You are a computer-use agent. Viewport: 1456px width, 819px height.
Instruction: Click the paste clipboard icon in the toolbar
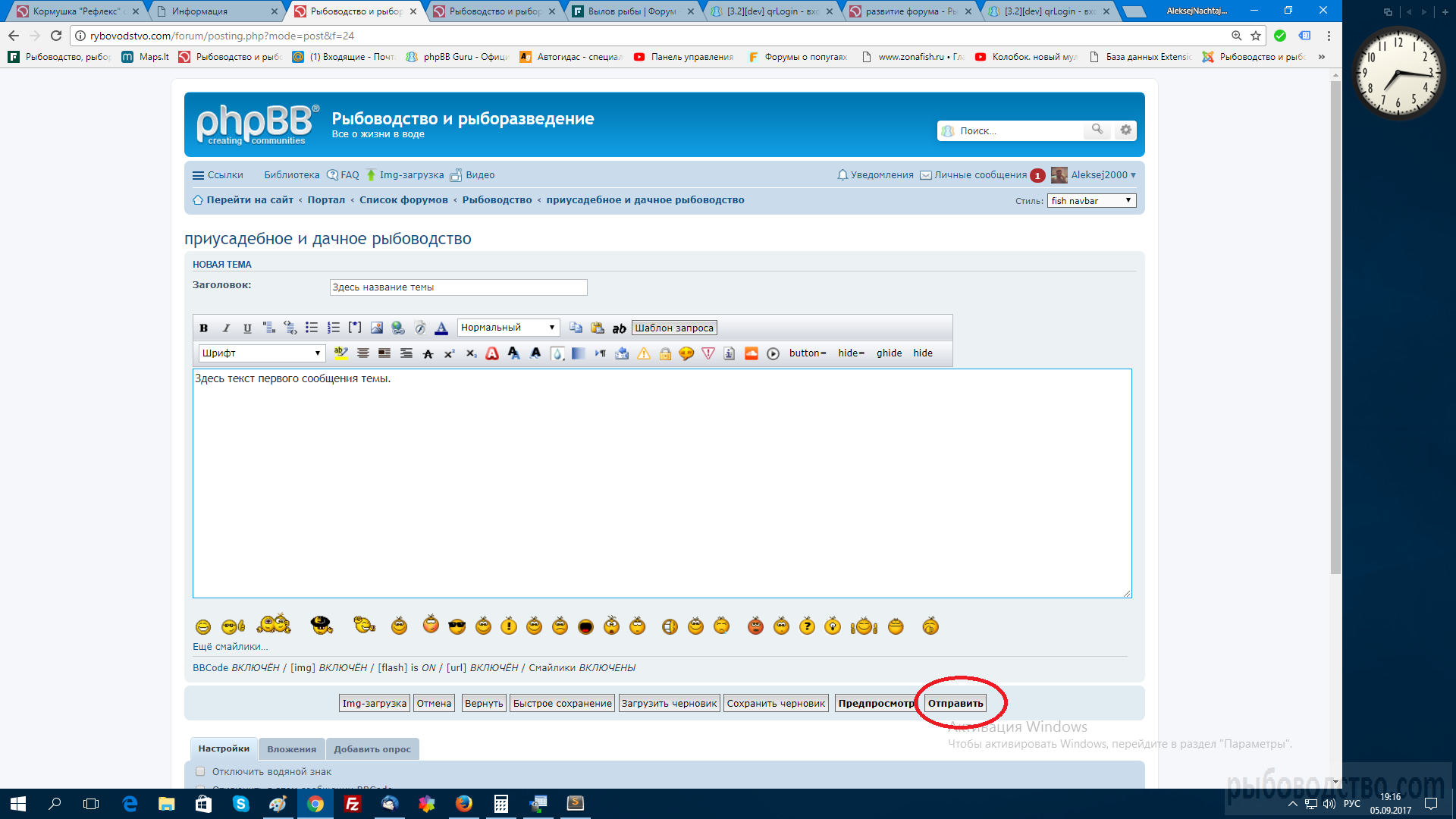pyautogui.click(x=598, y=328)
